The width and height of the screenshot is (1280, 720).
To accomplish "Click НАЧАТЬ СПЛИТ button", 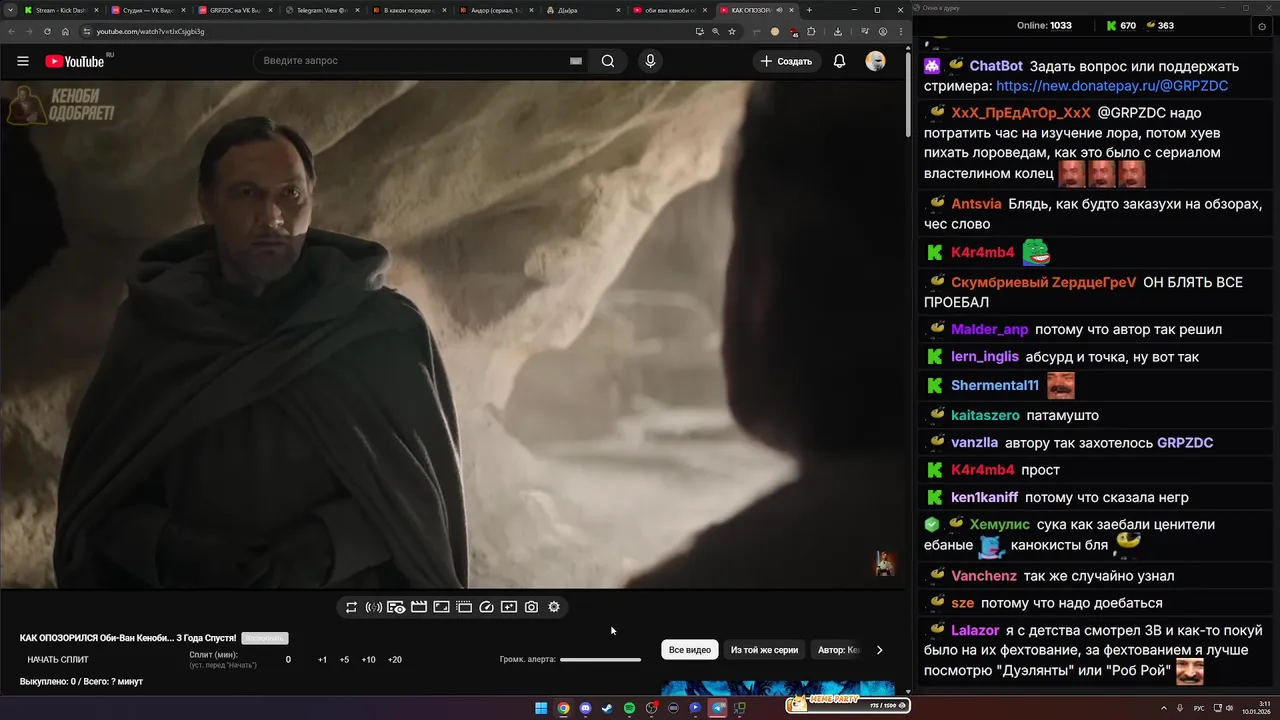I will tap(58, 660).
